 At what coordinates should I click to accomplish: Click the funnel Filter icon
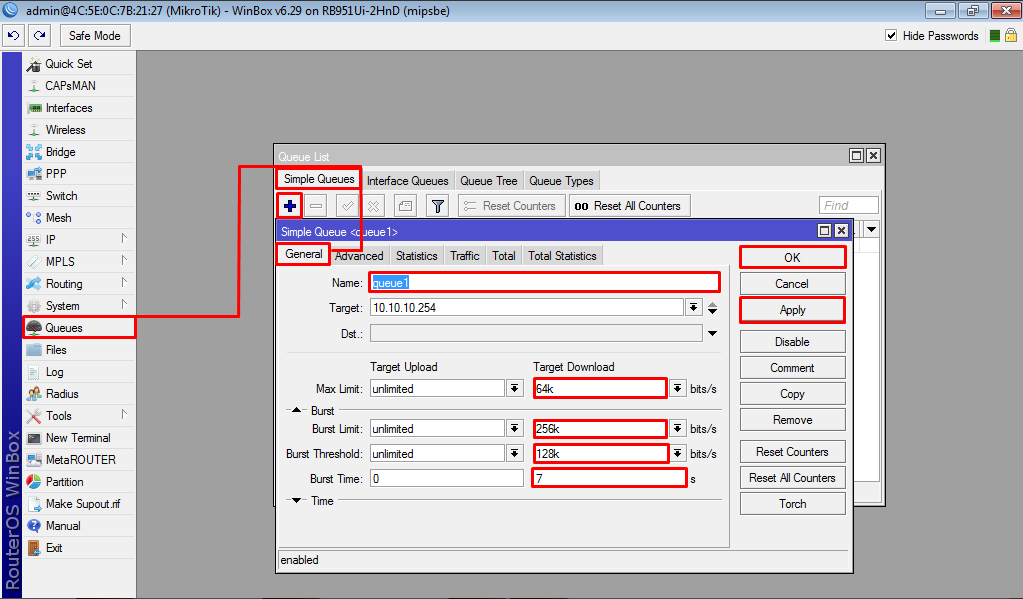438,206
